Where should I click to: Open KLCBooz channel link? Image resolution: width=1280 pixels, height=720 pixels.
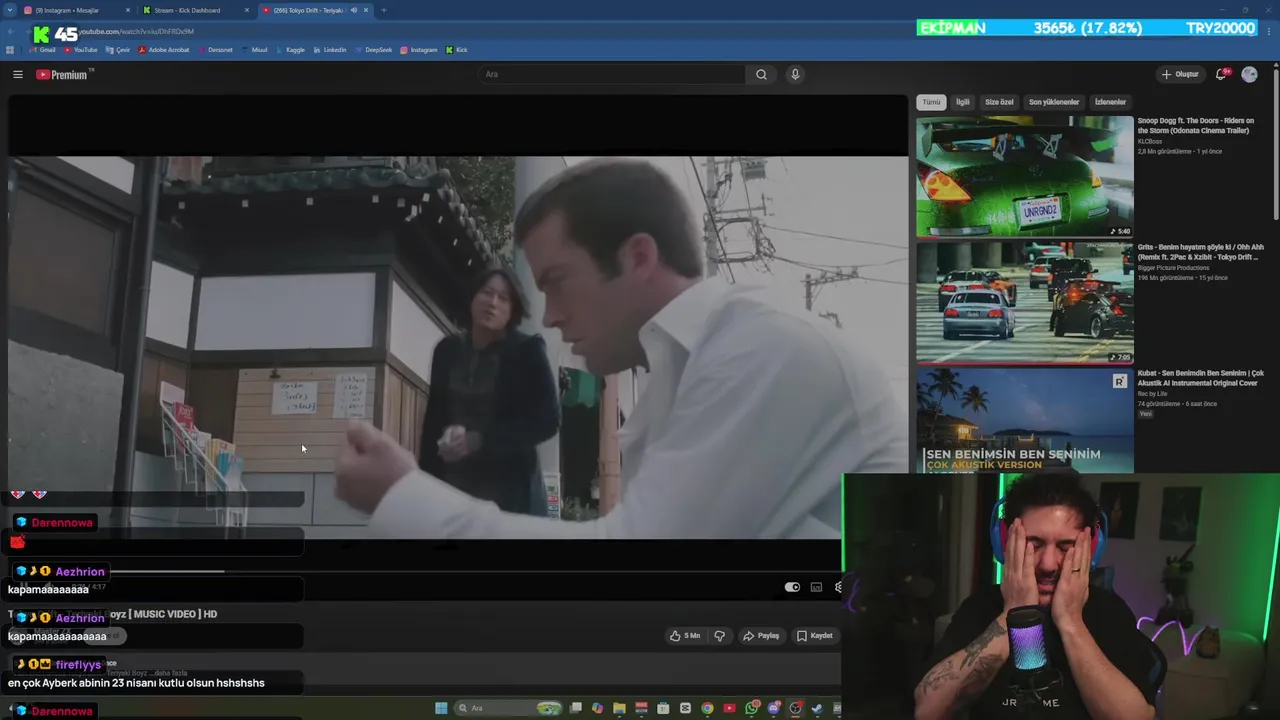click(1150, 142)
